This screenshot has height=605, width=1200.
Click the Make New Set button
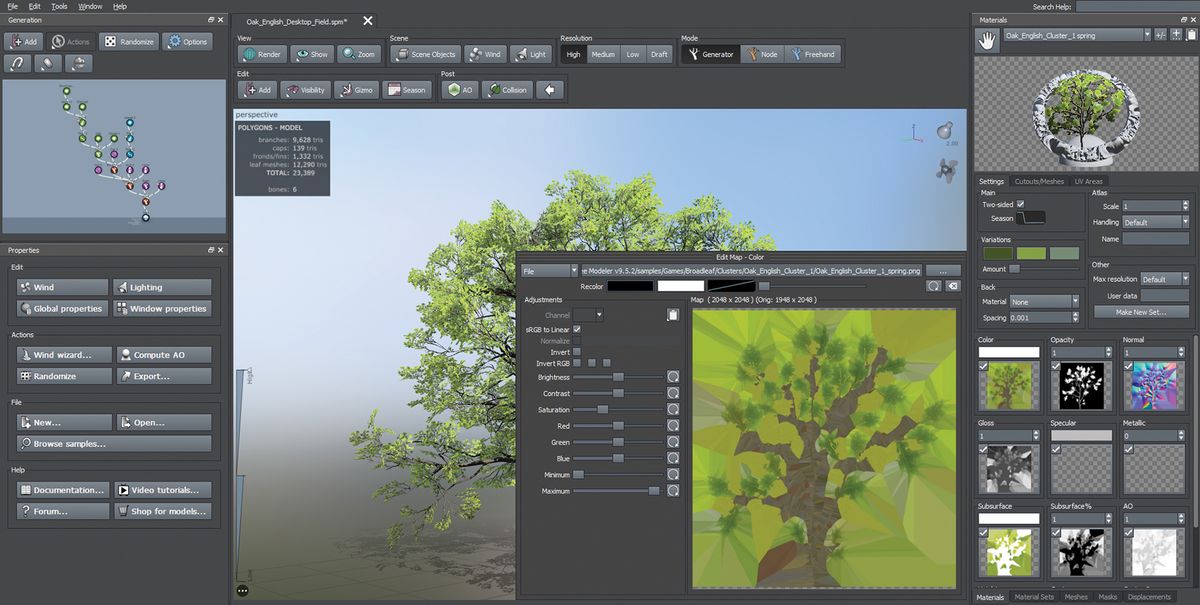1140,311
